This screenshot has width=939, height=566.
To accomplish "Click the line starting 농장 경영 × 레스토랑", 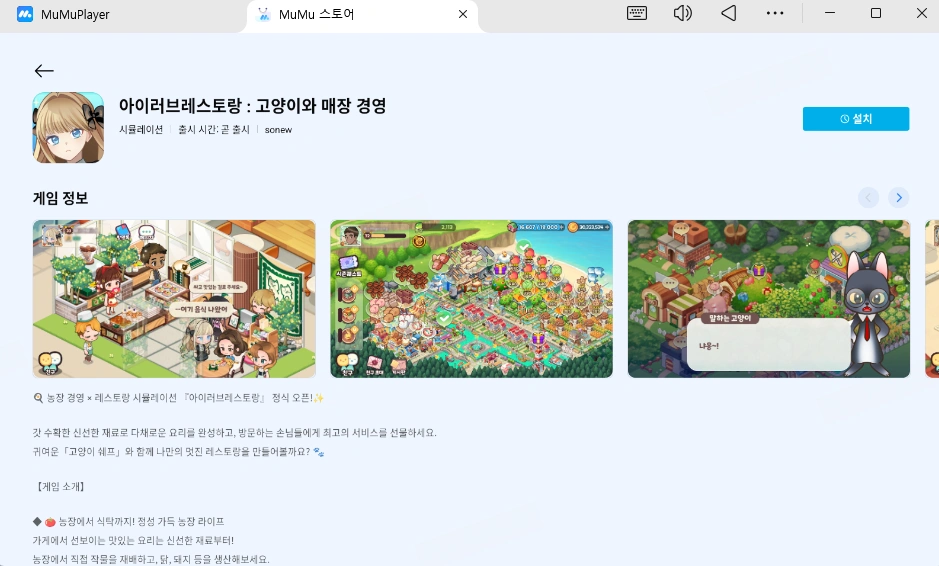I will tap(180, 398).
